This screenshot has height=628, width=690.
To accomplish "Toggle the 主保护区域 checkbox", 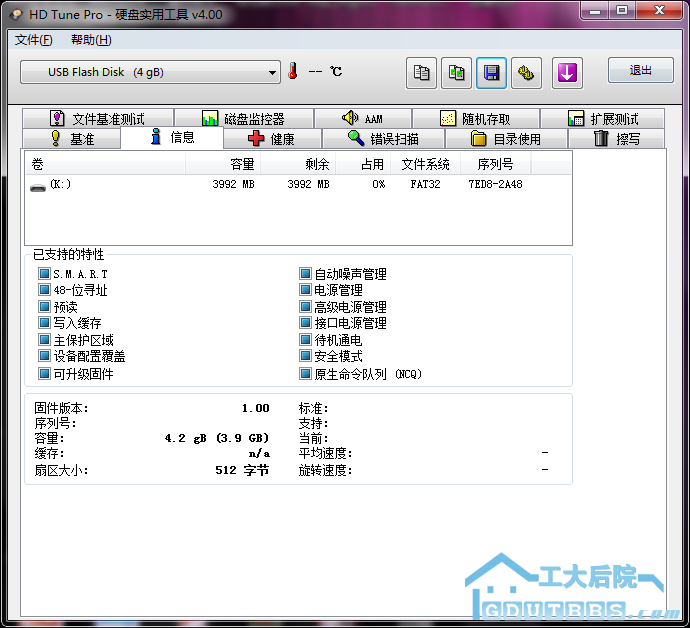I will point(44,339).
